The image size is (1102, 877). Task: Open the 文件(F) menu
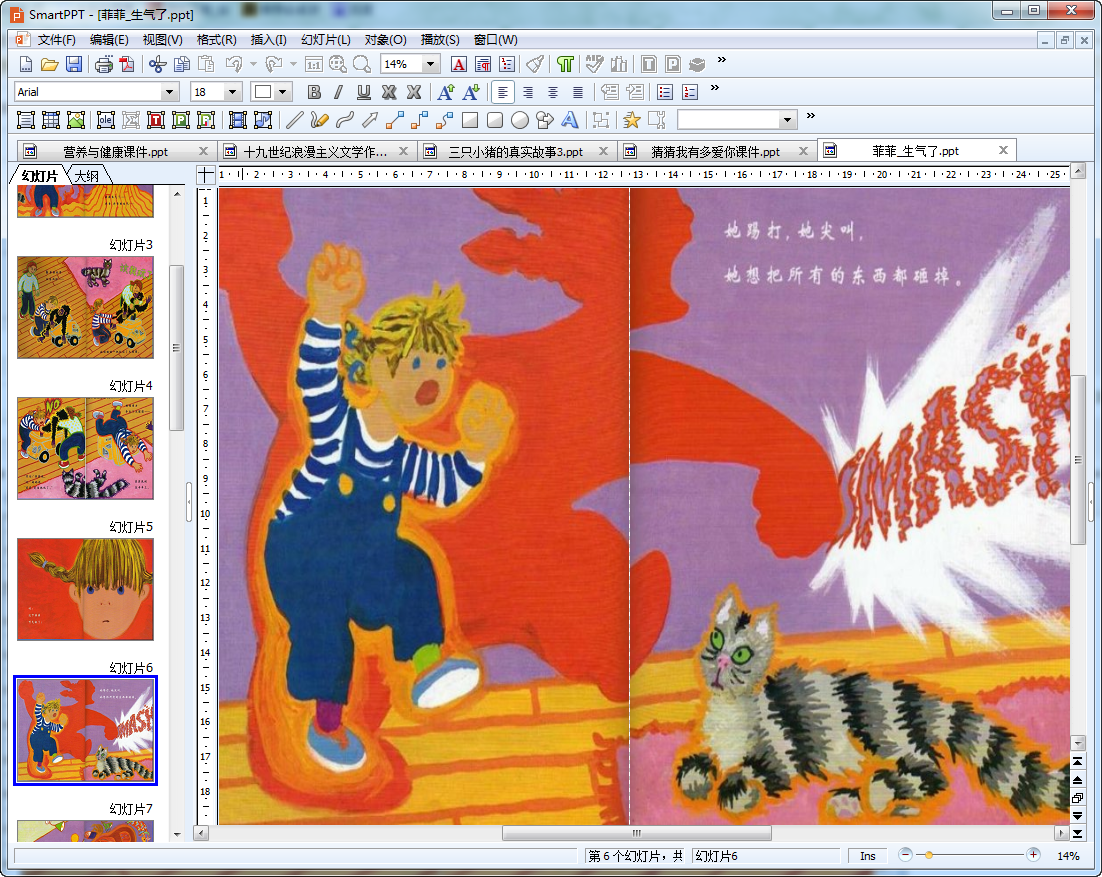[x=56, y=40]
